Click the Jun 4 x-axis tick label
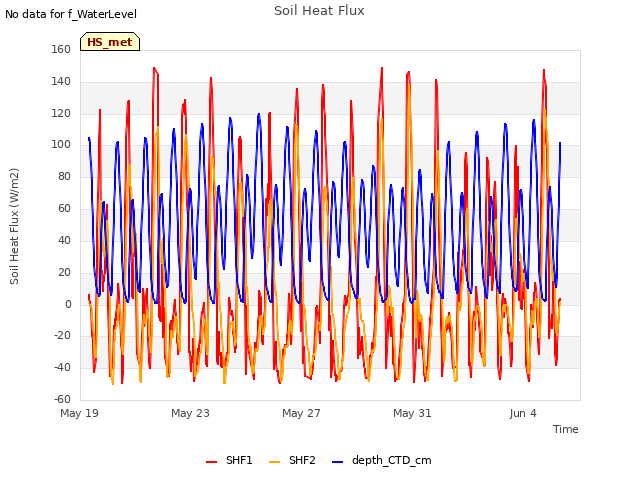Image resolution: width=640 pixels, height=480 pixels. point(523,413)
